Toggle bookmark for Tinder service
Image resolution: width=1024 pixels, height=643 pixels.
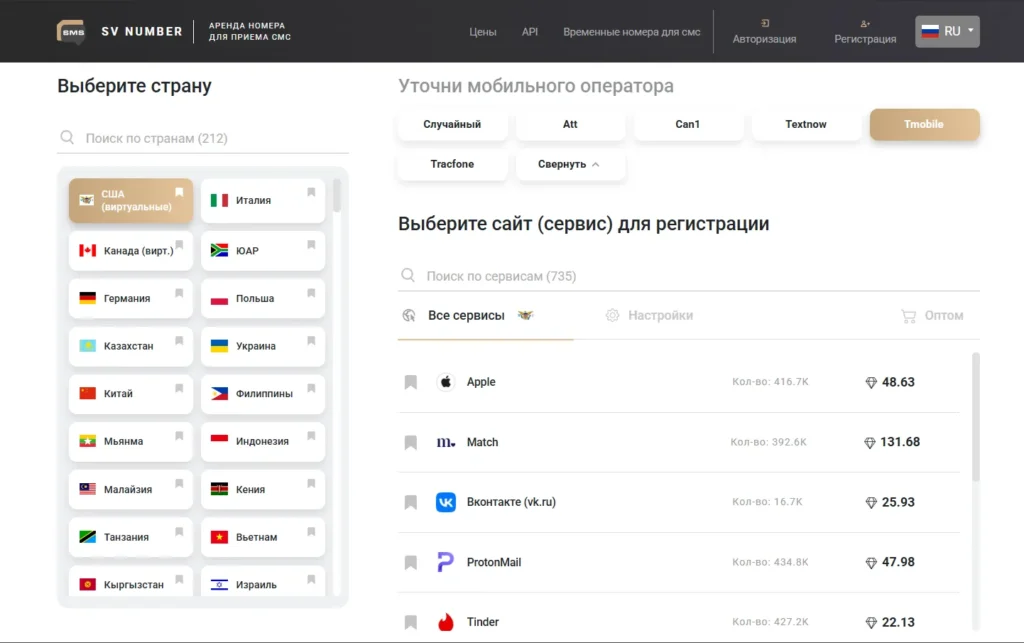point(411,622)
